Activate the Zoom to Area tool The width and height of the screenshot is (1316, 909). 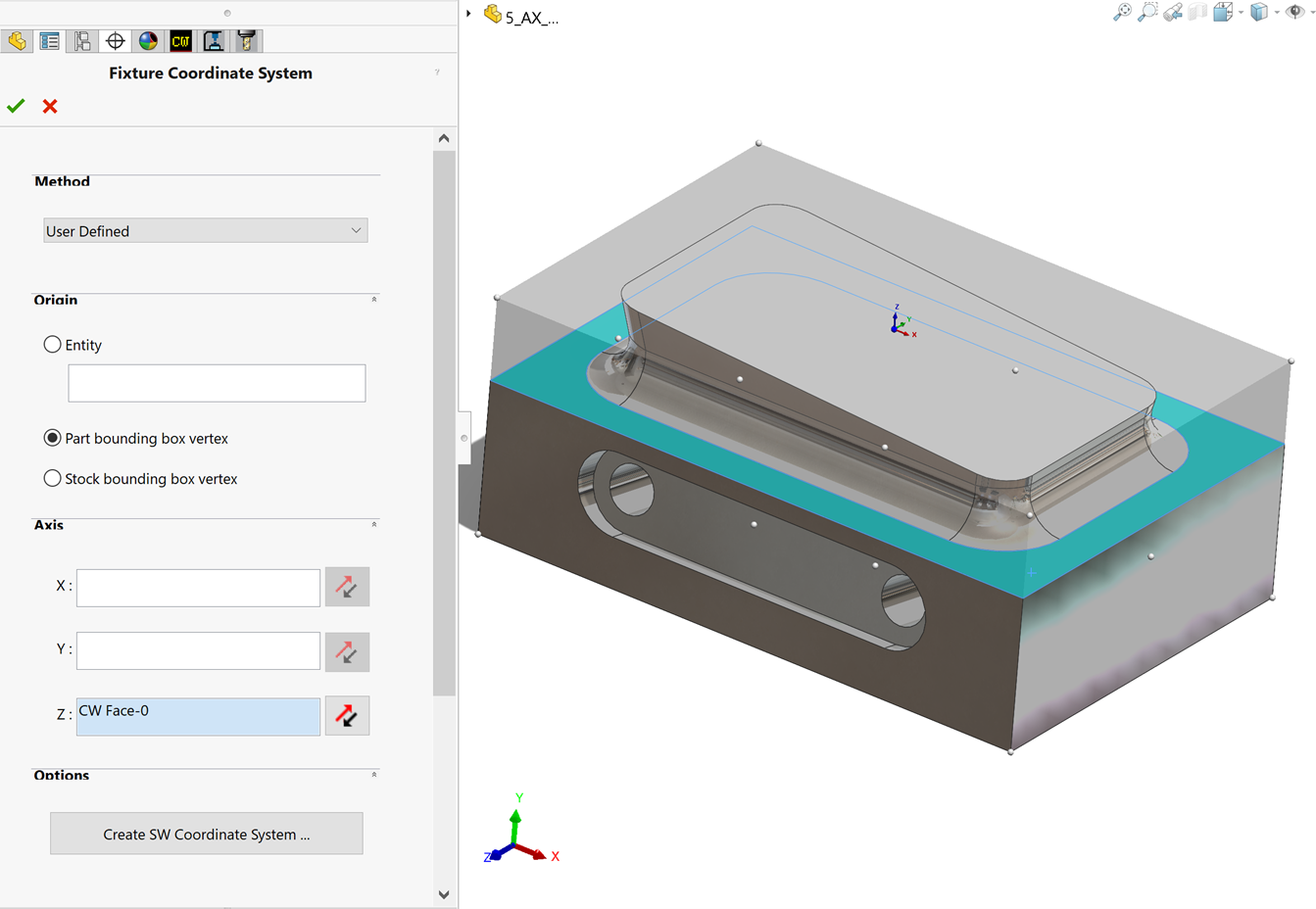tap(1147, 12)
